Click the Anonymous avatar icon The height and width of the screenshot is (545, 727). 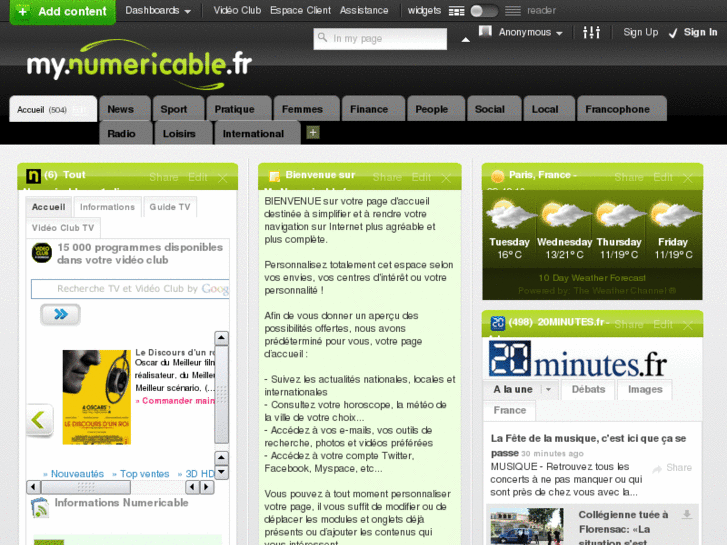click(485, 32)
